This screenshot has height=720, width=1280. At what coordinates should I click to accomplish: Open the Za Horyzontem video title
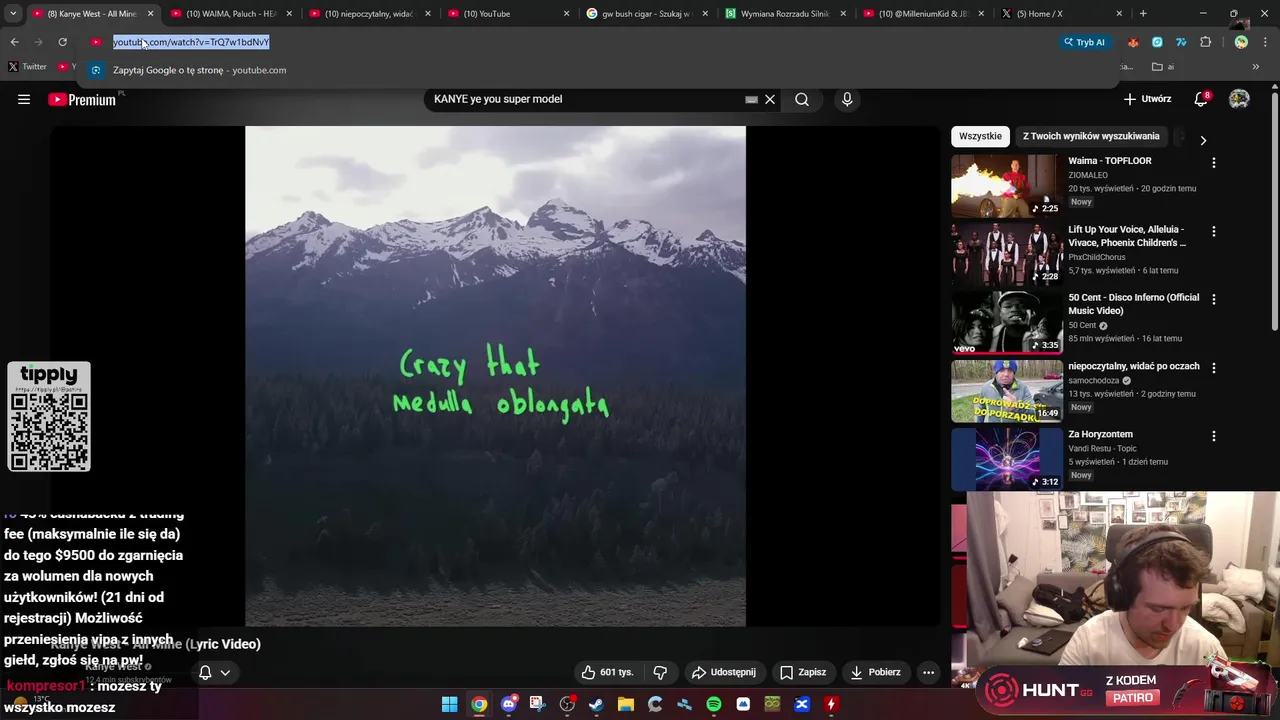coord(1100,434)
